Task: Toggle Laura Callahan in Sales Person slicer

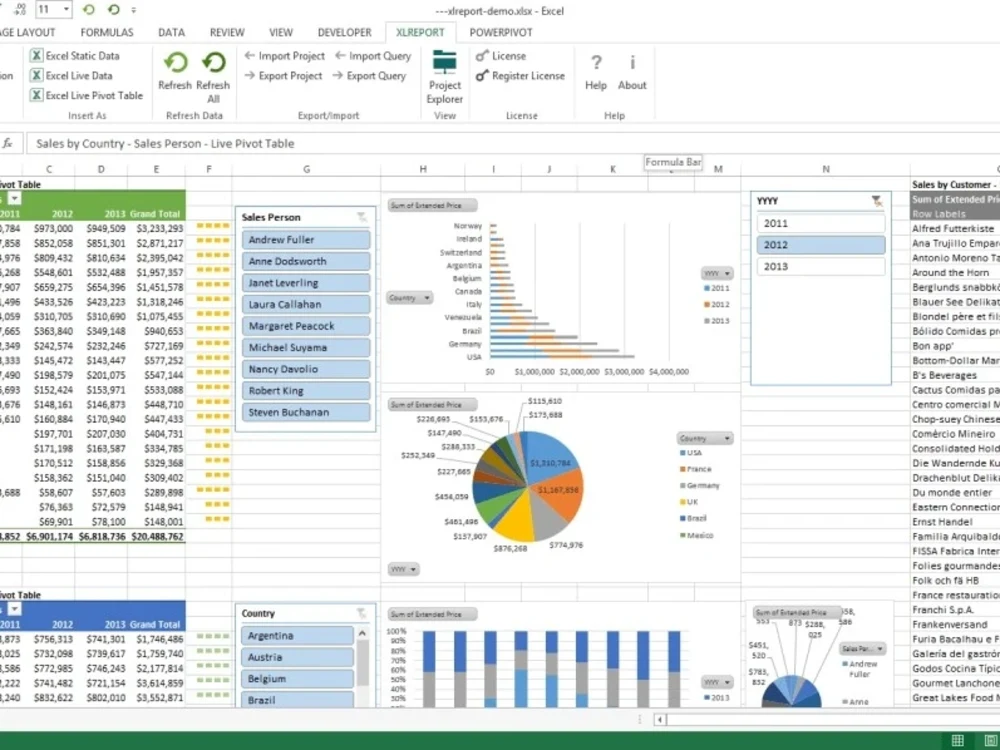Action: 305,304
